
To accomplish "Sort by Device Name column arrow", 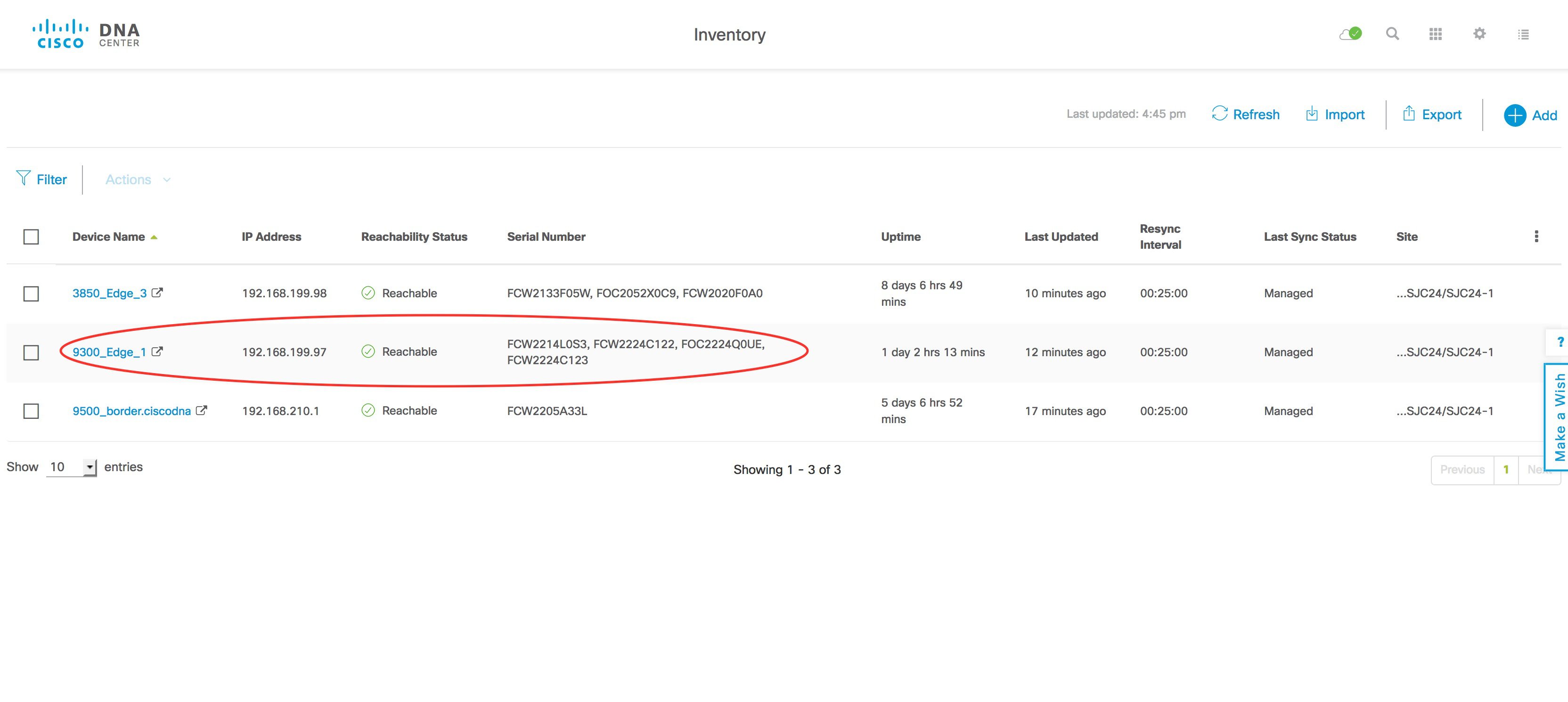I will [154, 236].
